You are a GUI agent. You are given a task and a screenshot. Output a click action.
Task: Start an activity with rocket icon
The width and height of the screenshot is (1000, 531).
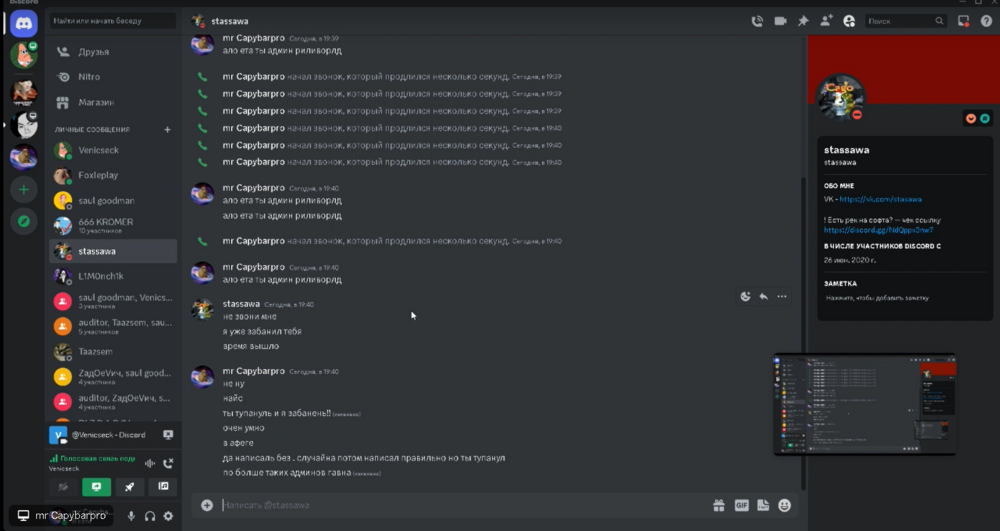coord(129,487)
